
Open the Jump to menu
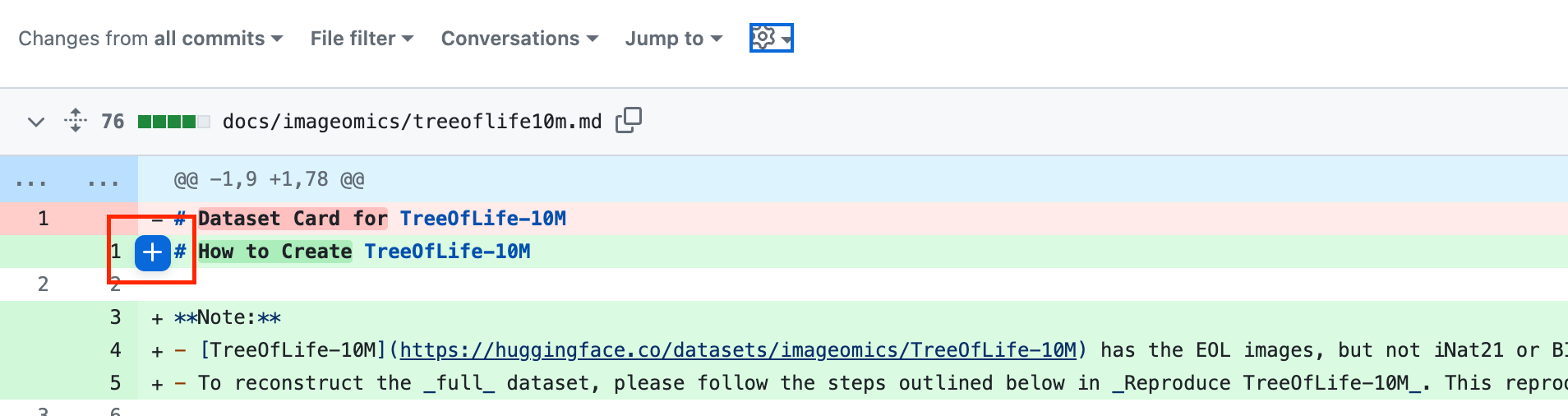pos(673,39)
